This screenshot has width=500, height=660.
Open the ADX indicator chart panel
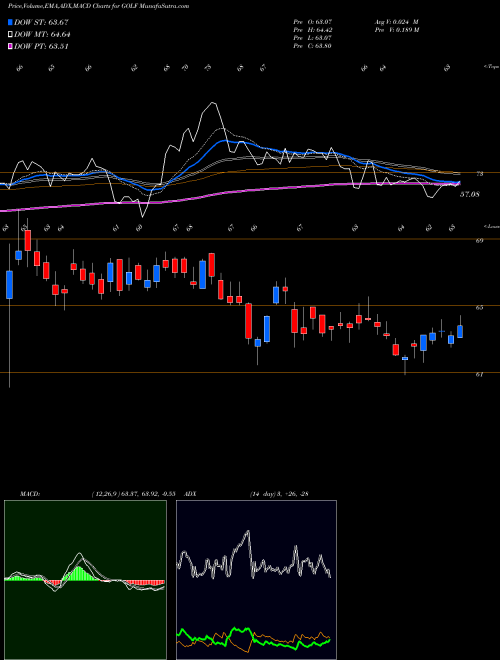pos(256,580)
